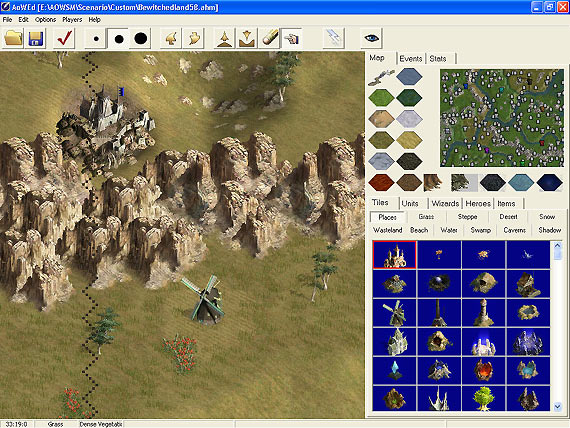Pick the red lava terrain hex
The height and width of the screenshot is (428, 570).
tap(381, 182)
